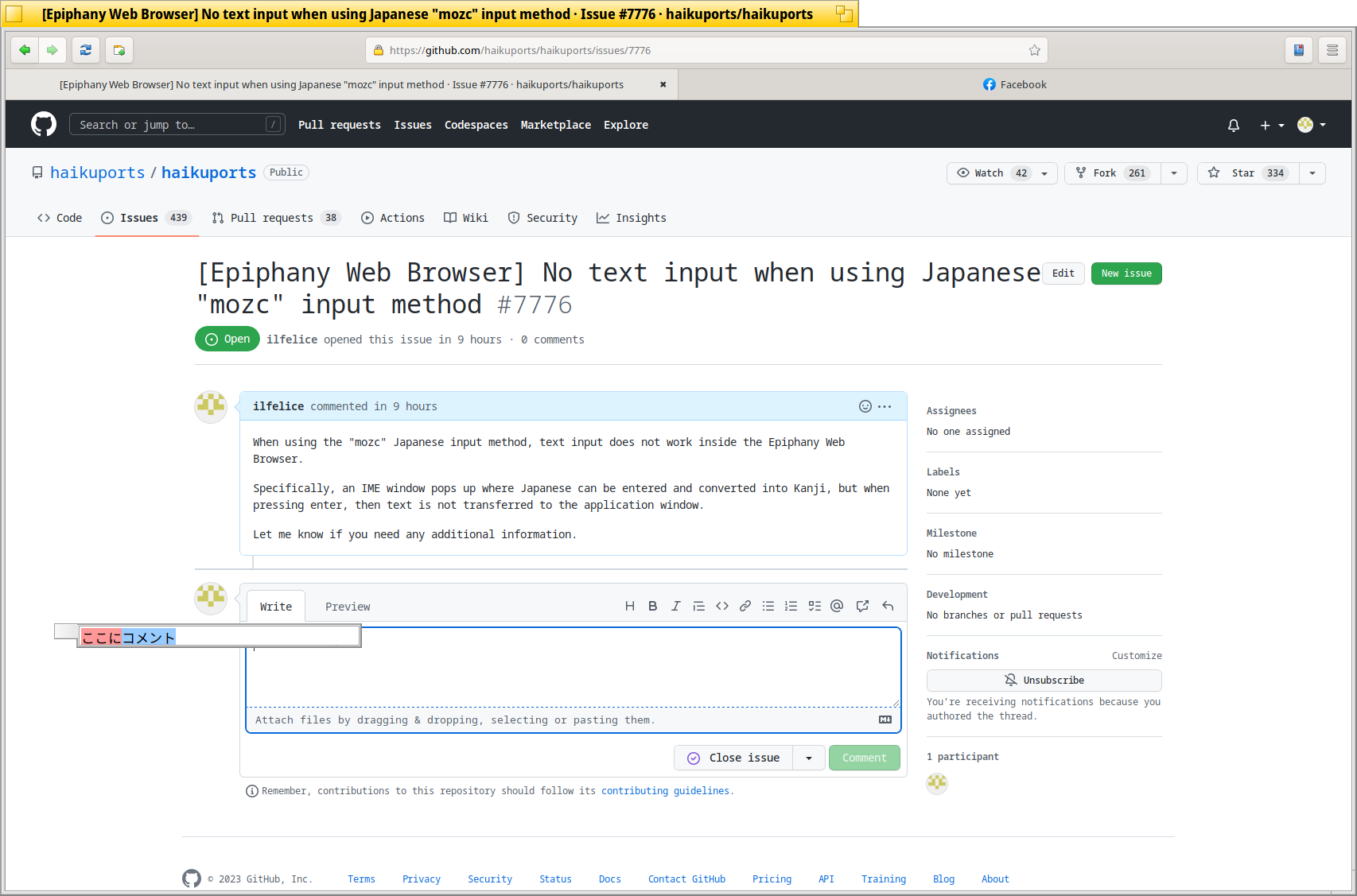
Task: Apply italic formatting to comment text
Action: pos(675,605)
